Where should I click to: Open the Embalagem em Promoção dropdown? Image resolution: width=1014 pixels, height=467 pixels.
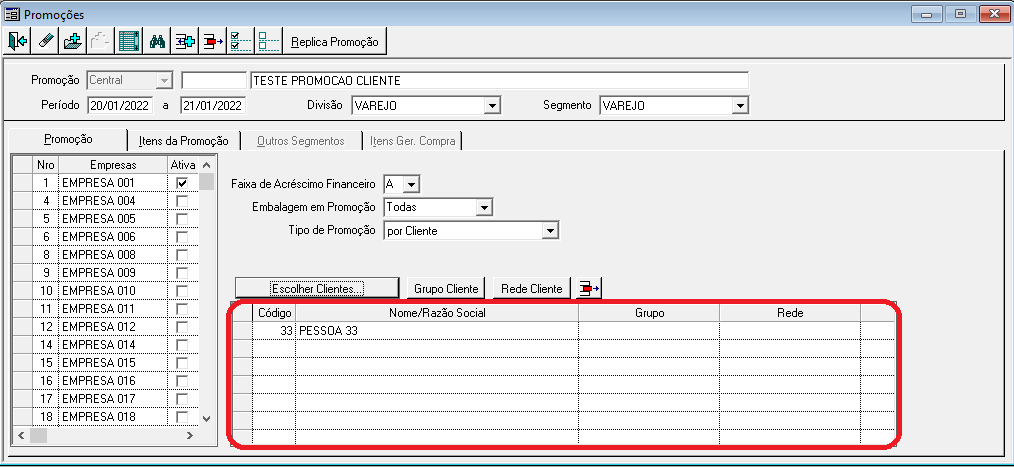pyautogui.click(x=484, y=208)
